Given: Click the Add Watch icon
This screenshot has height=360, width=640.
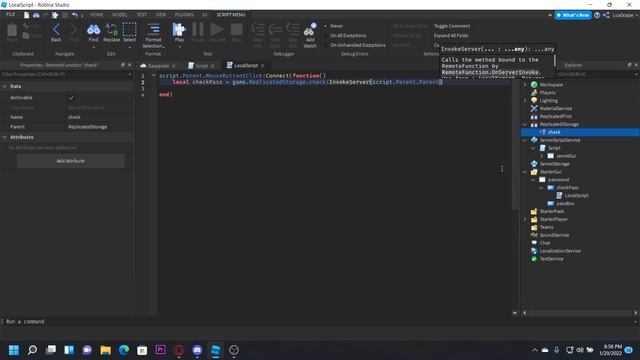Looking at the screenshot, I should point(310,30).
